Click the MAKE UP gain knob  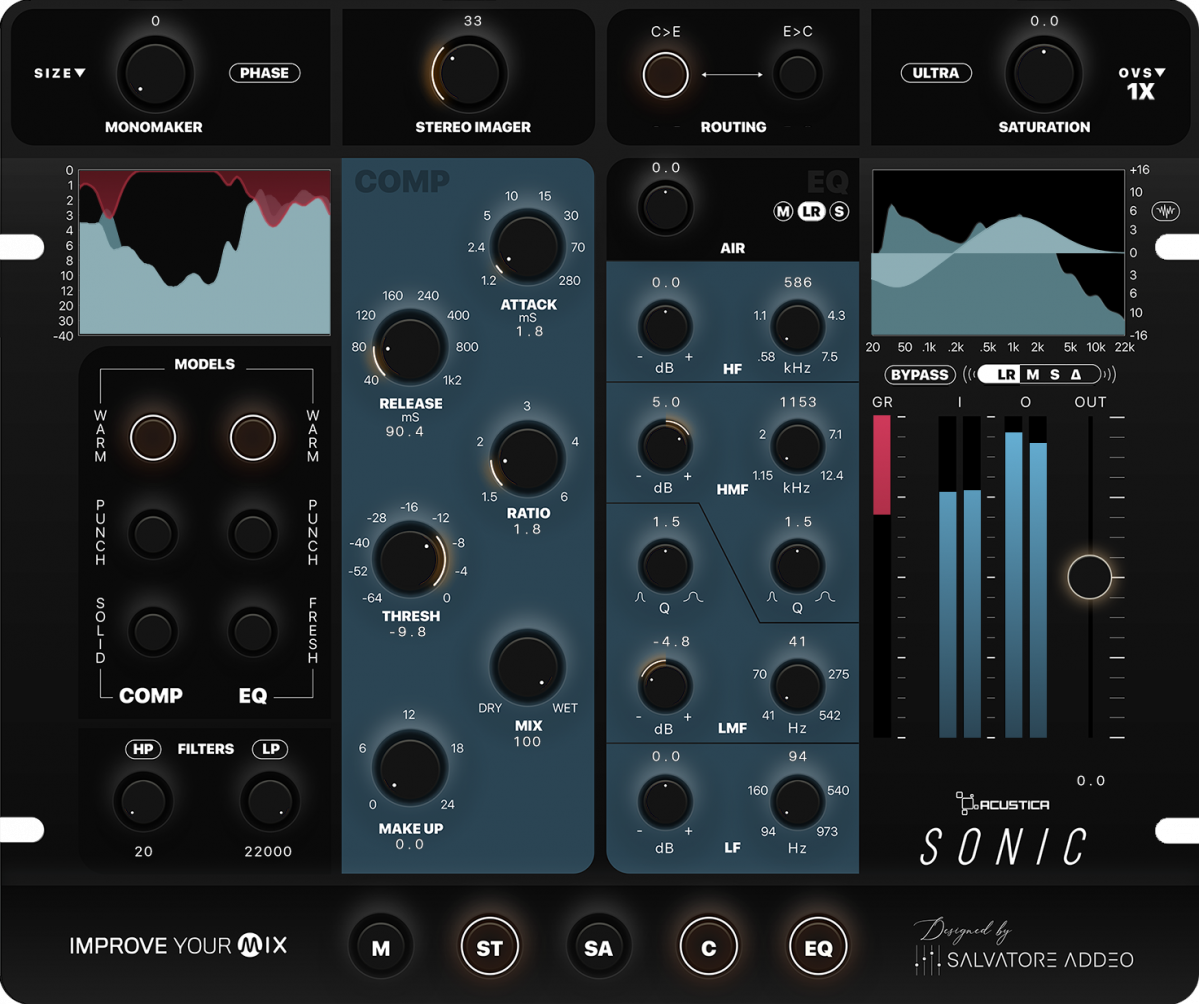point(410,767)
